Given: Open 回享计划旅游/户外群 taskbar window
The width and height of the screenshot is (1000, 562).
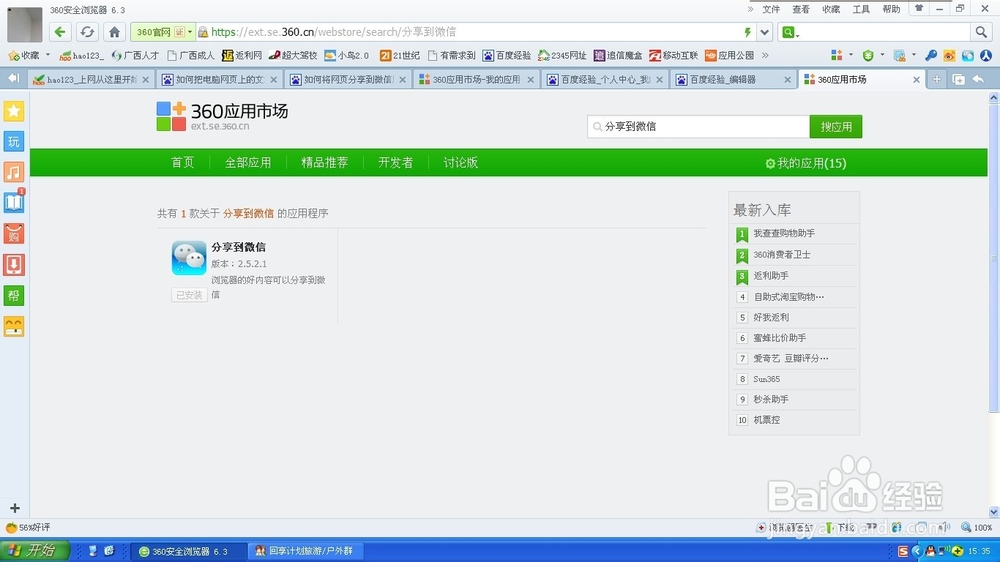Looking at the screenshot, I should click(305, 551).
